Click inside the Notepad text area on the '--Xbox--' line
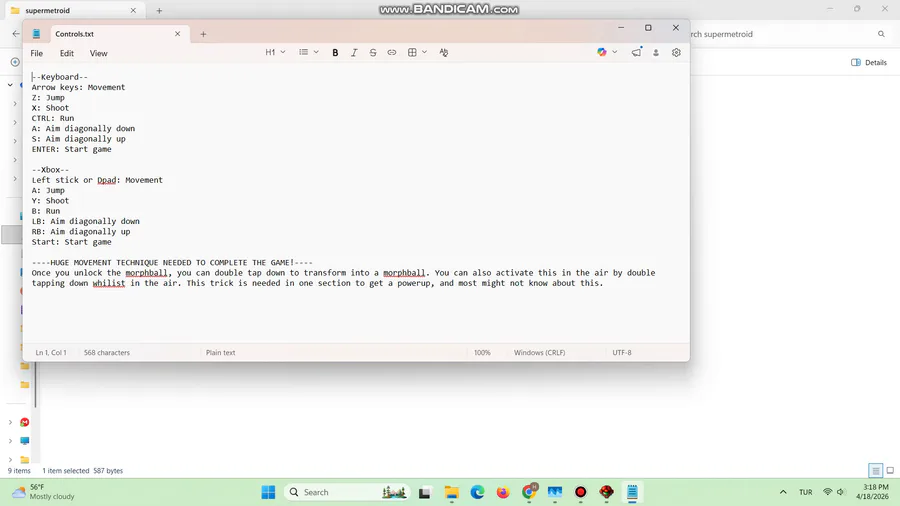This screenshot has height=506, width=900. [x=51, y=170]
